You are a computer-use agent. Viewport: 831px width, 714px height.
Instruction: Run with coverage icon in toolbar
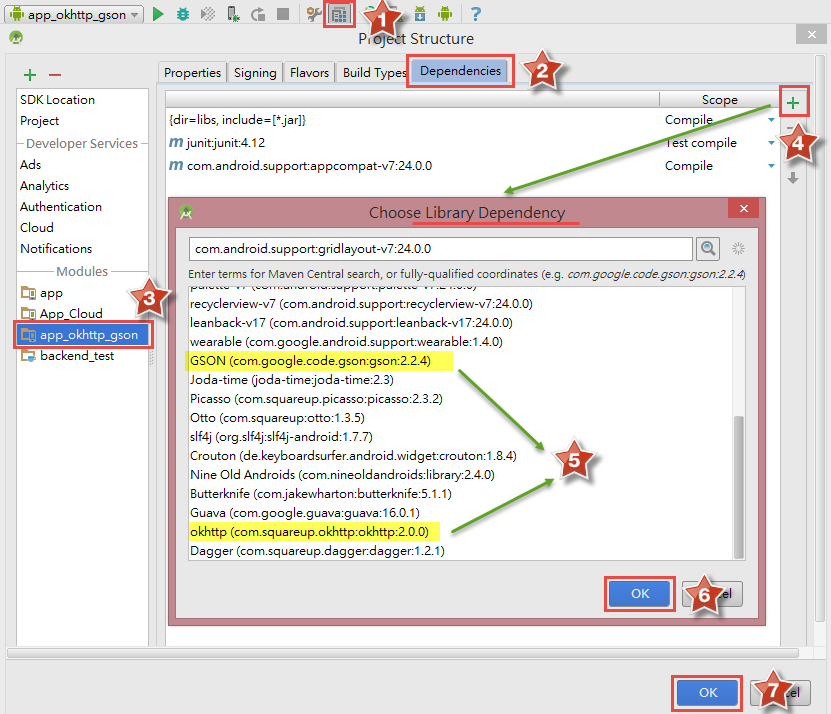208,14
